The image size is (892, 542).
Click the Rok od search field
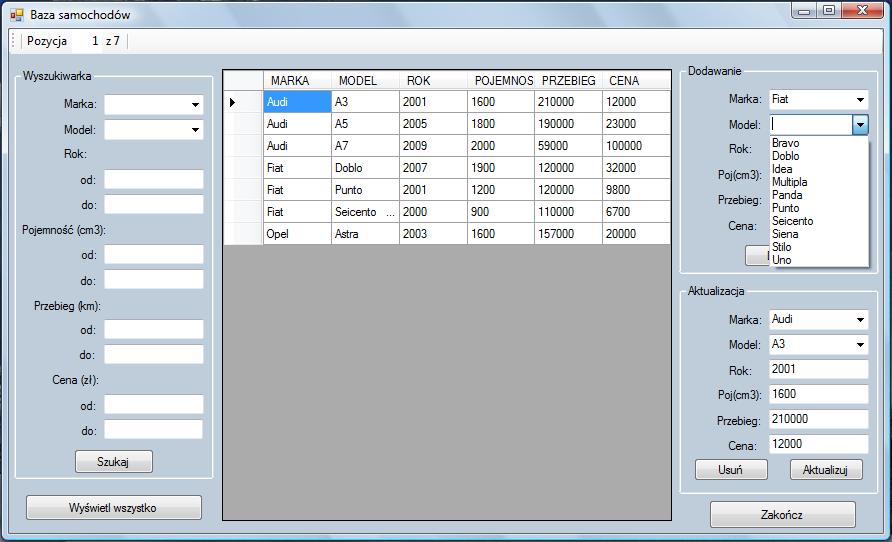point(154,180)
